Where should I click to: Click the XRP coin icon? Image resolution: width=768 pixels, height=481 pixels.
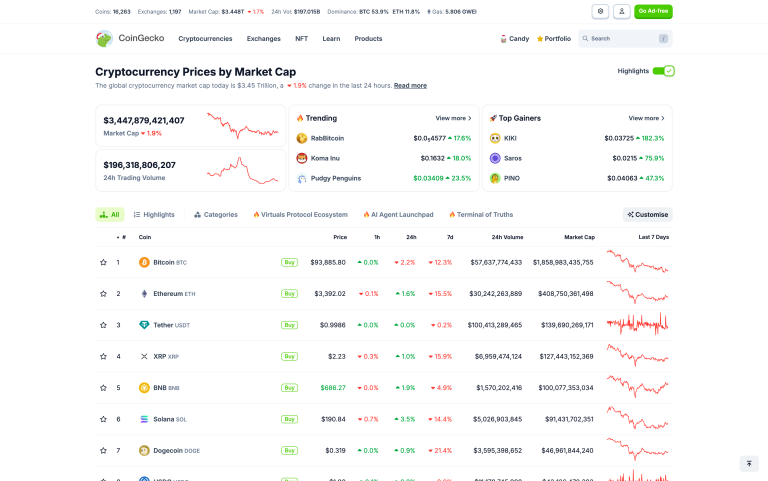pyautogui.click(x=144, y=357)
